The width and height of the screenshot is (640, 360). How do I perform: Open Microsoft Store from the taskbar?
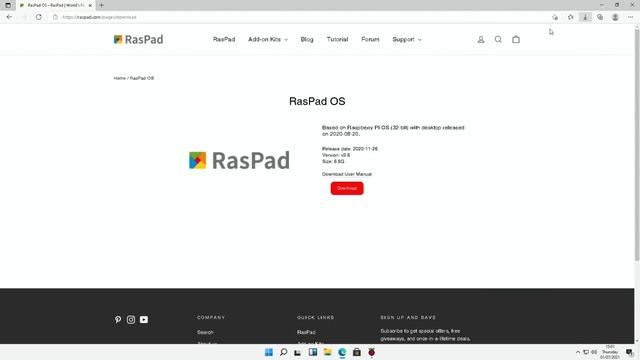pos(357,352)
